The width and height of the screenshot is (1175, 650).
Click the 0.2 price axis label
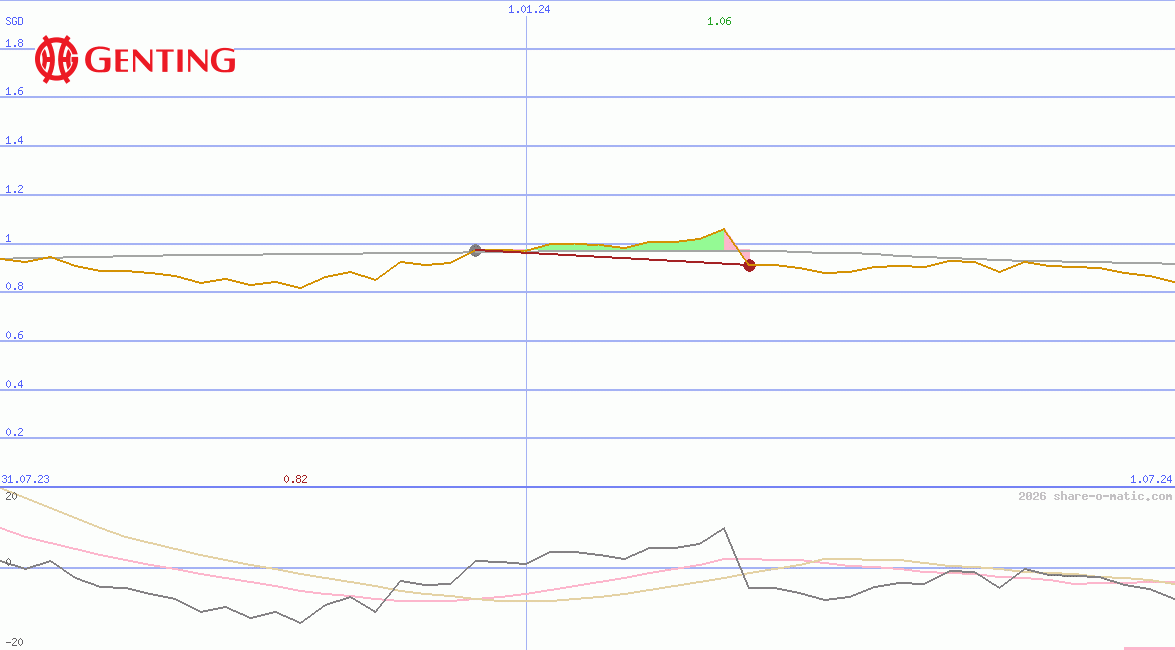[14, 433]
